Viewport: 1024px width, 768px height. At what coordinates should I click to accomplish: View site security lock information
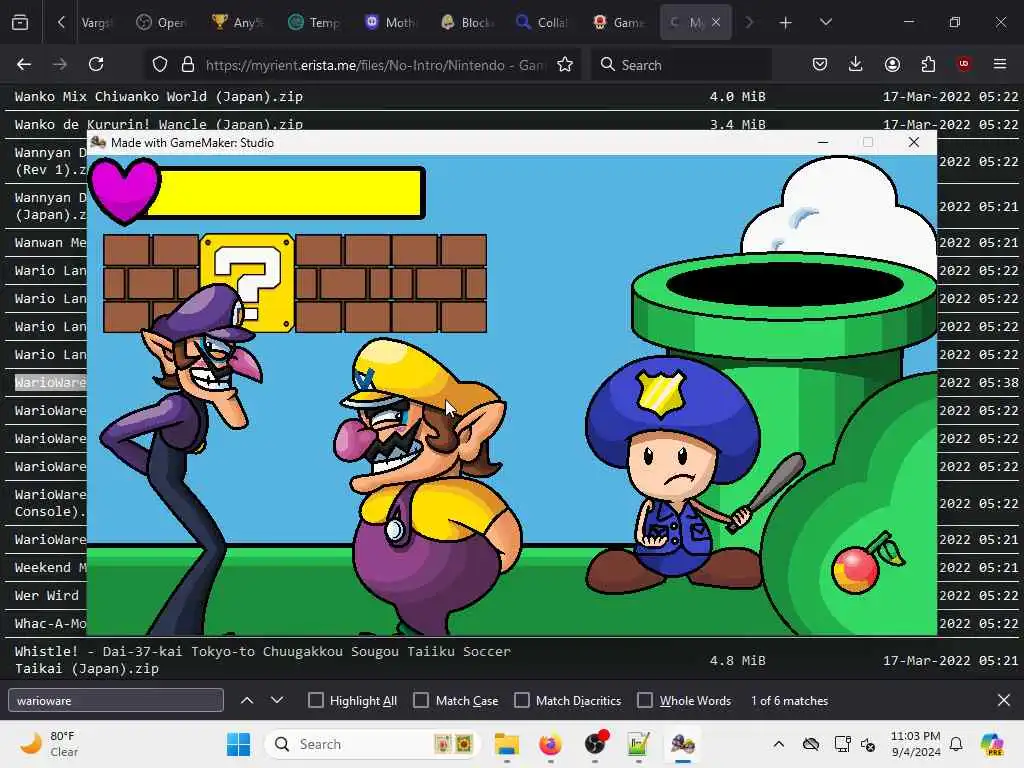tap(187, 65)
